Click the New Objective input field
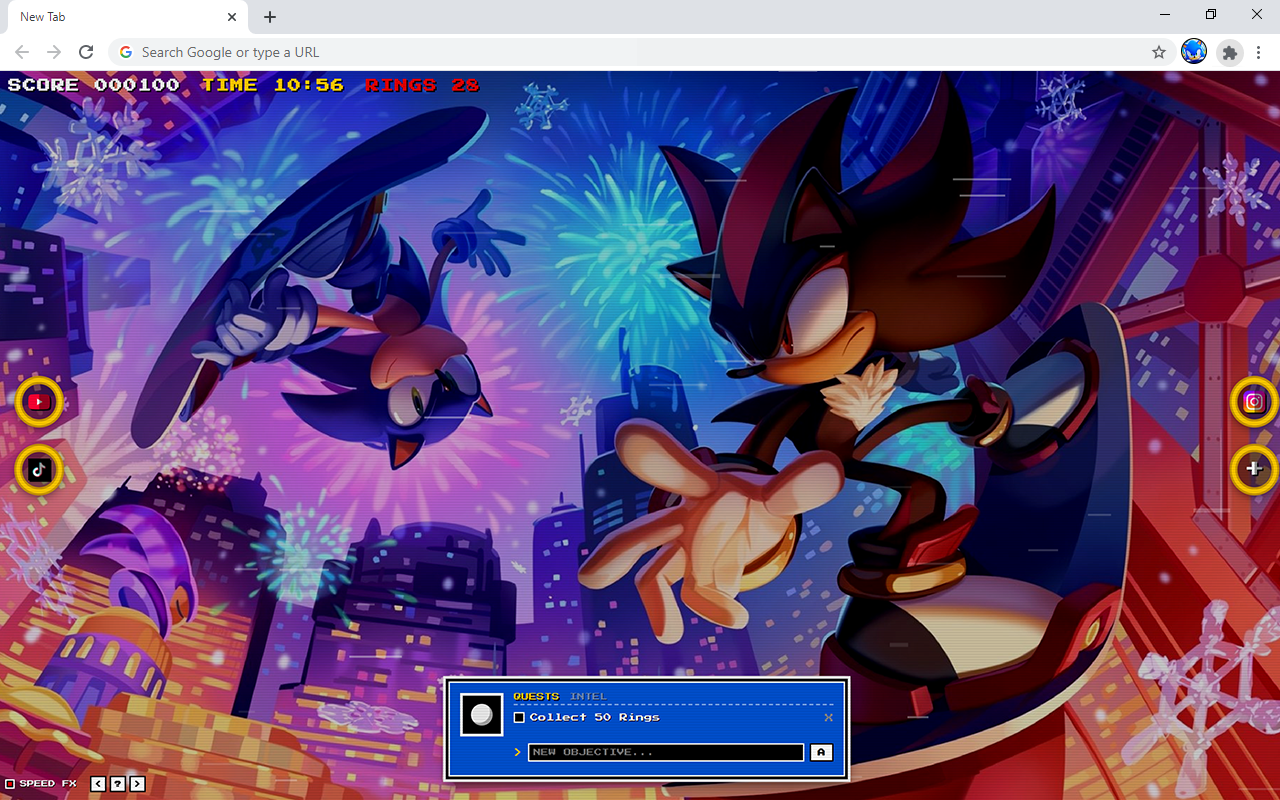Screen dimensions: 1280x800 [x=665, y=752]
